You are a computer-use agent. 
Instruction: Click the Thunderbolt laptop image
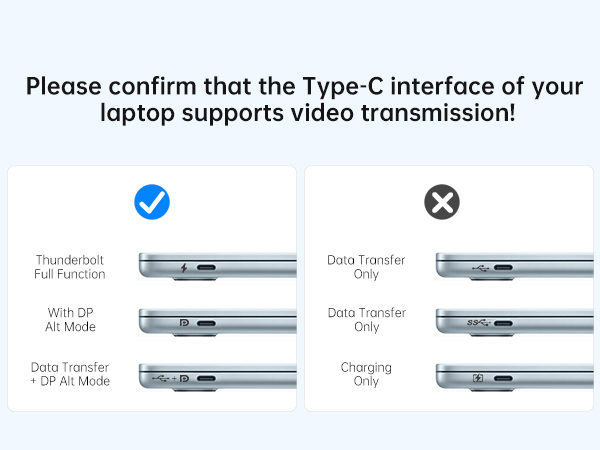(240, 267)
